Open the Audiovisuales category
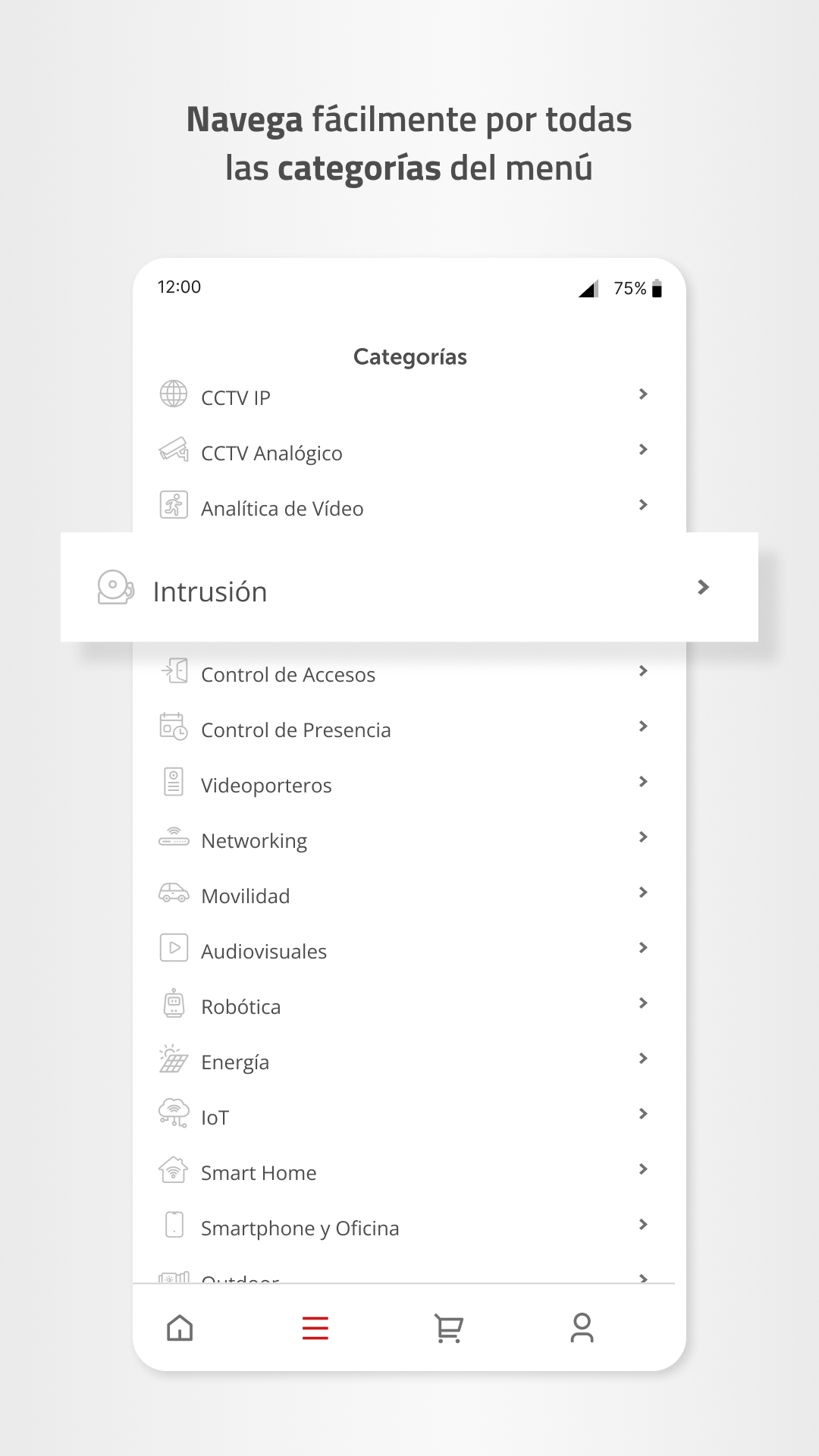The height and width of the screenshot is (1456, 819). (264, 952)
